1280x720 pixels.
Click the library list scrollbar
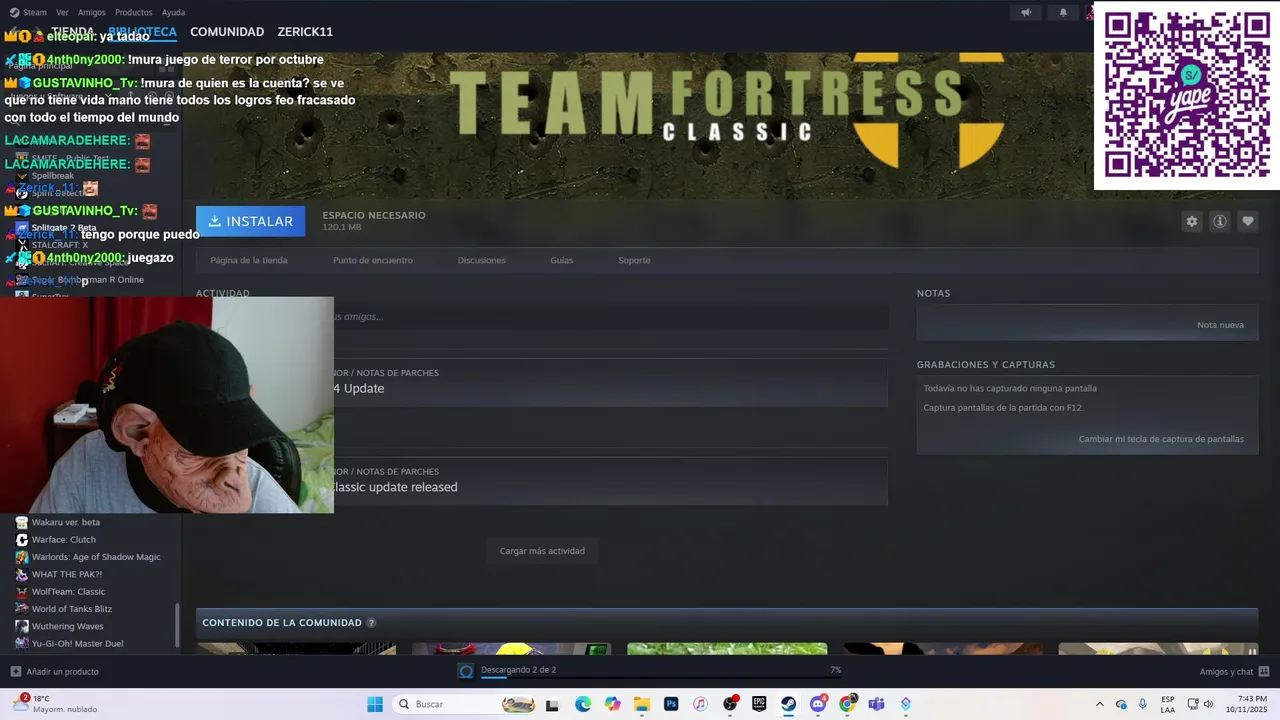pyautogui.click(x=179, y=625)
